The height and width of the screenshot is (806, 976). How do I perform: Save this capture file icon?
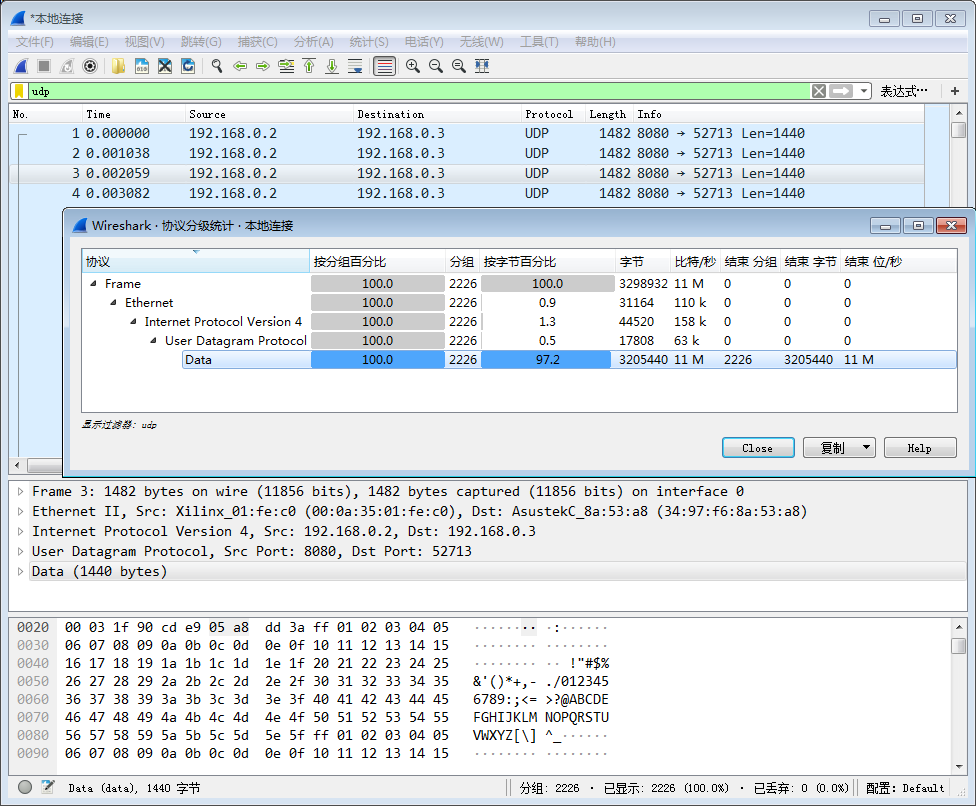[x=141, y=66]
